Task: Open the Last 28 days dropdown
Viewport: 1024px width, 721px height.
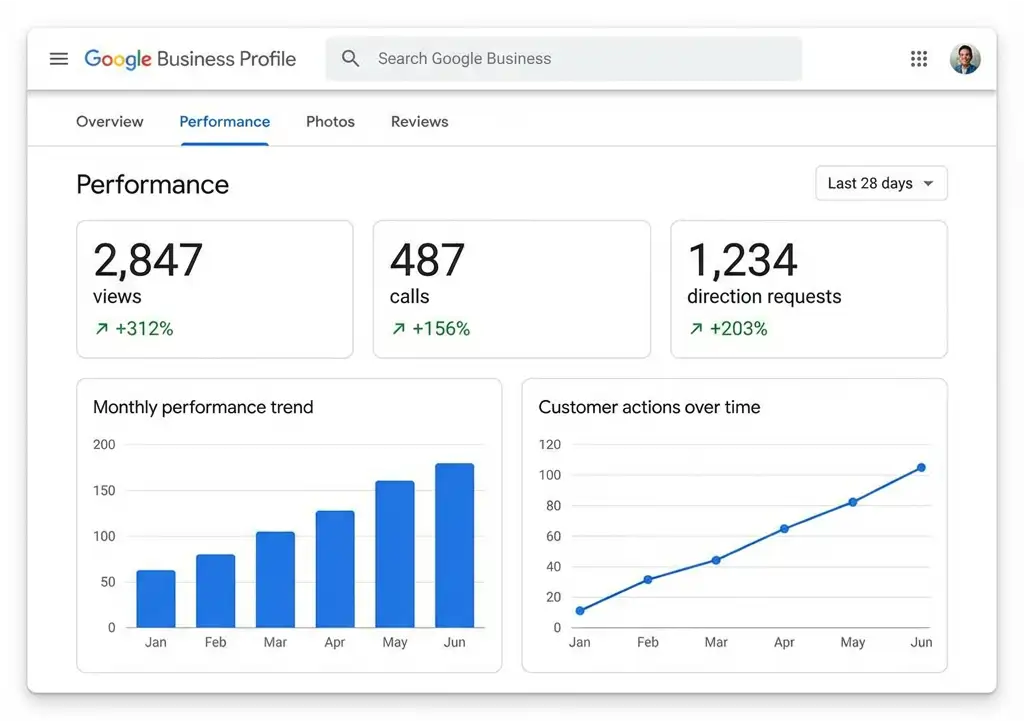Action: 881,184
